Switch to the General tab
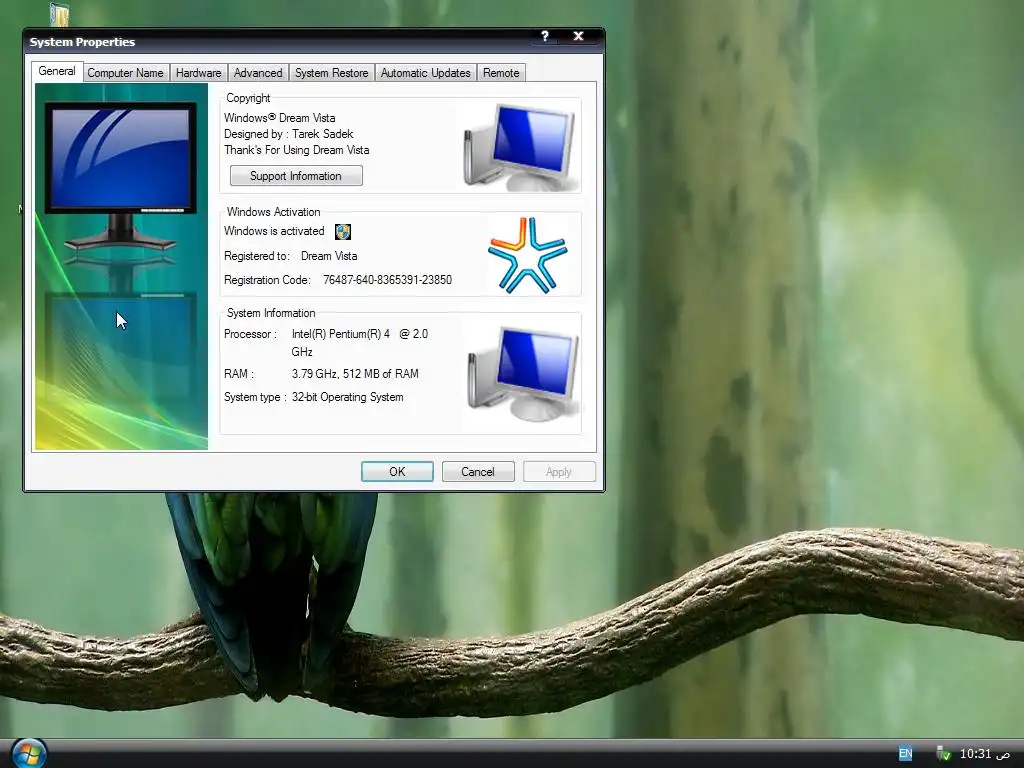 coord(57,71)
